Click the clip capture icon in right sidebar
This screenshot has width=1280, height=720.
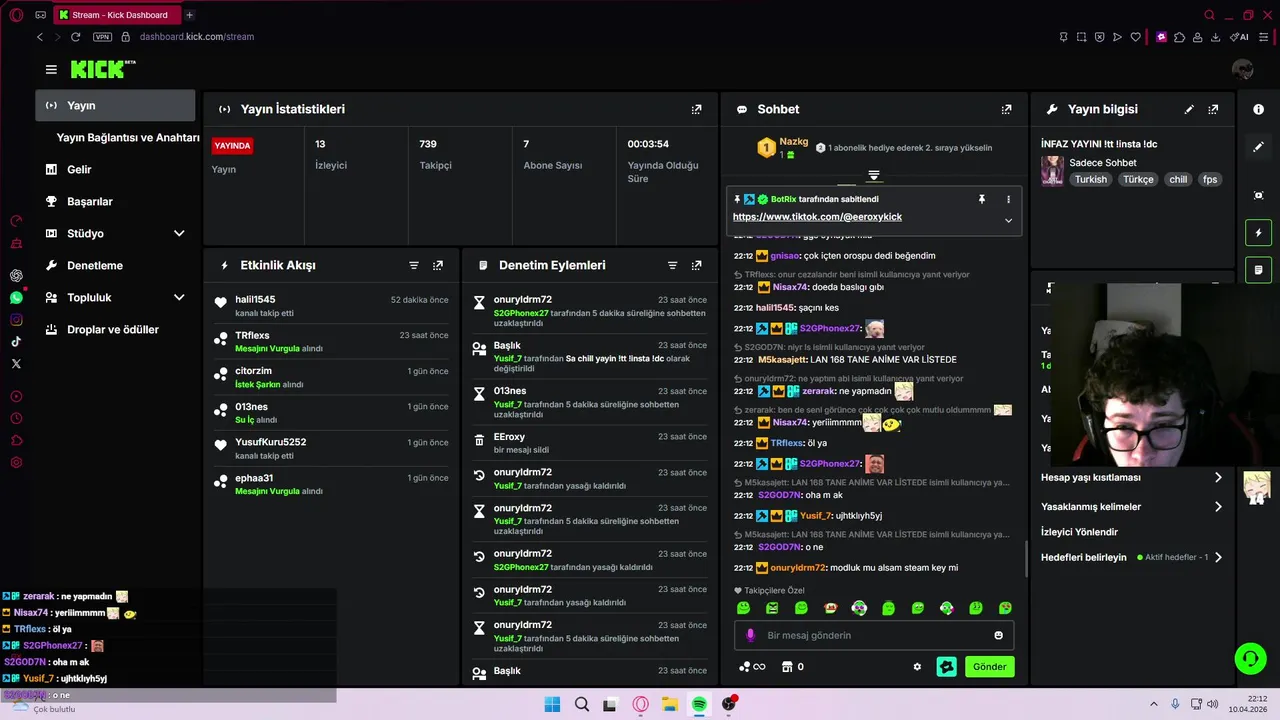[1259, 195]
